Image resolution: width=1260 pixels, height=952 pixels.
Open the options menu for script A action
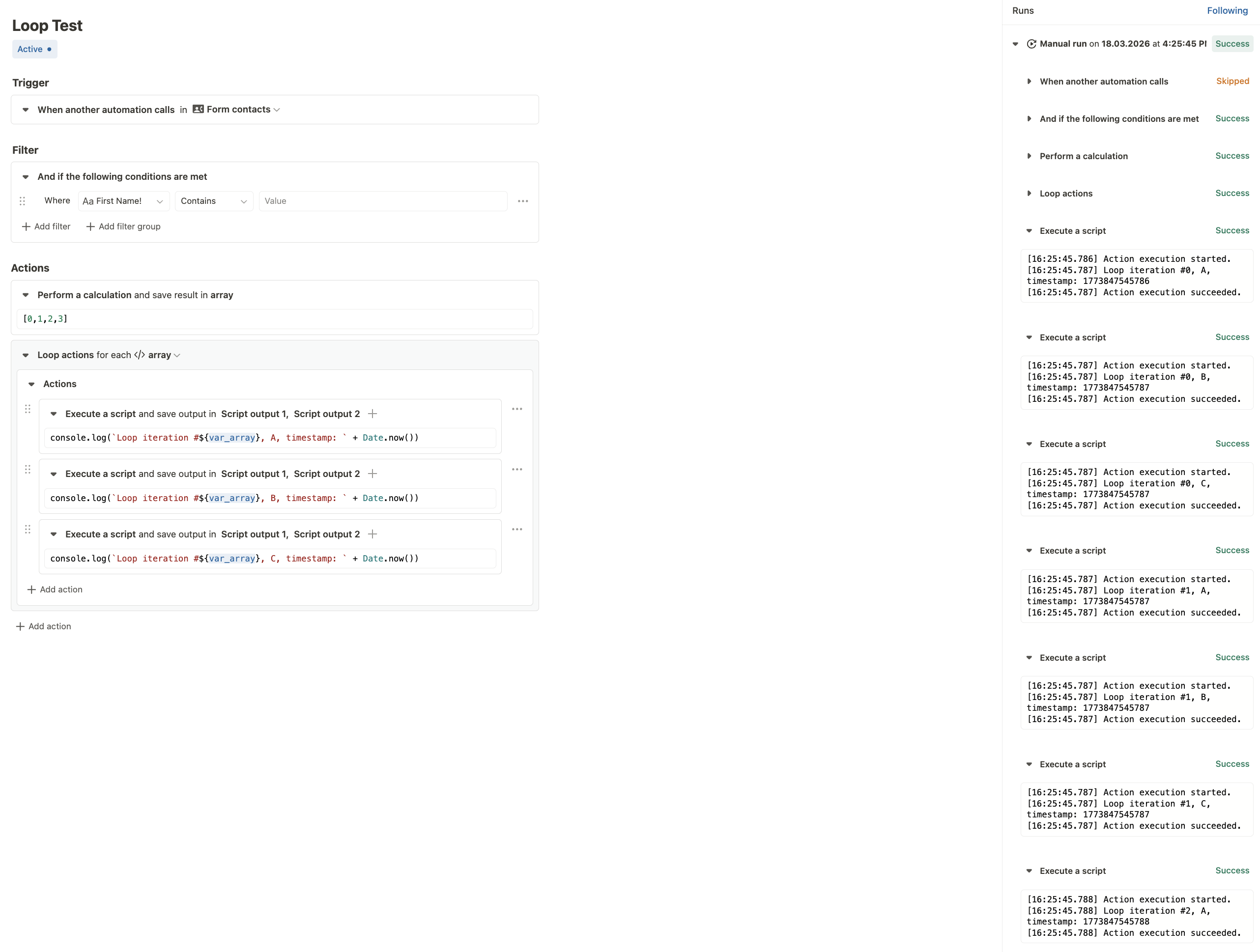coord(516,409)
